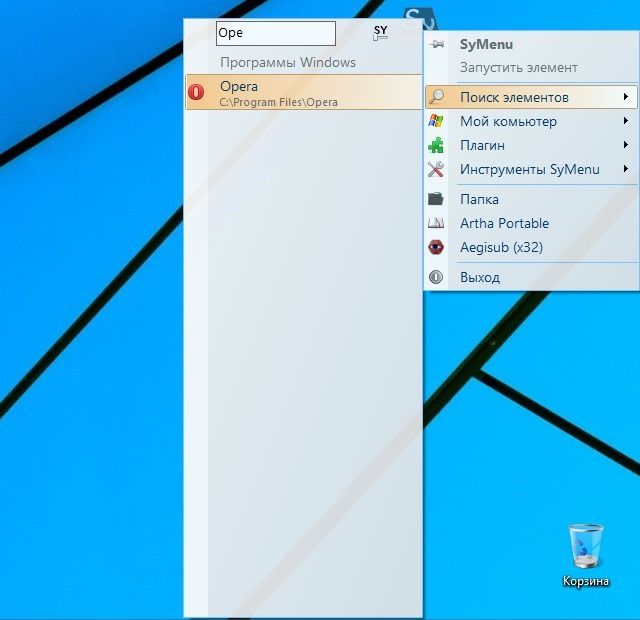Open the Папка menu entry
The image size is (640, 620).
pos(479,199)
